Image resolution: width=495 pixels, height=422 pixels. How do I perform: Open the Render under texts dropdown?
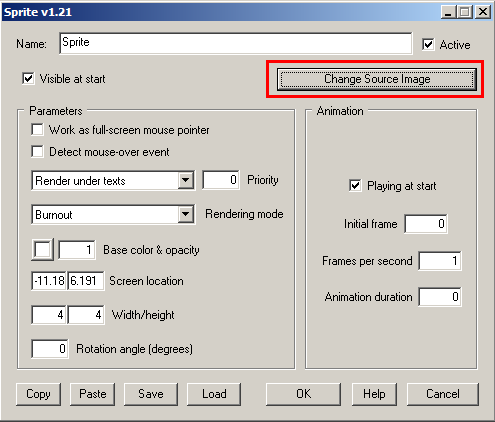(x=113, y=180)
